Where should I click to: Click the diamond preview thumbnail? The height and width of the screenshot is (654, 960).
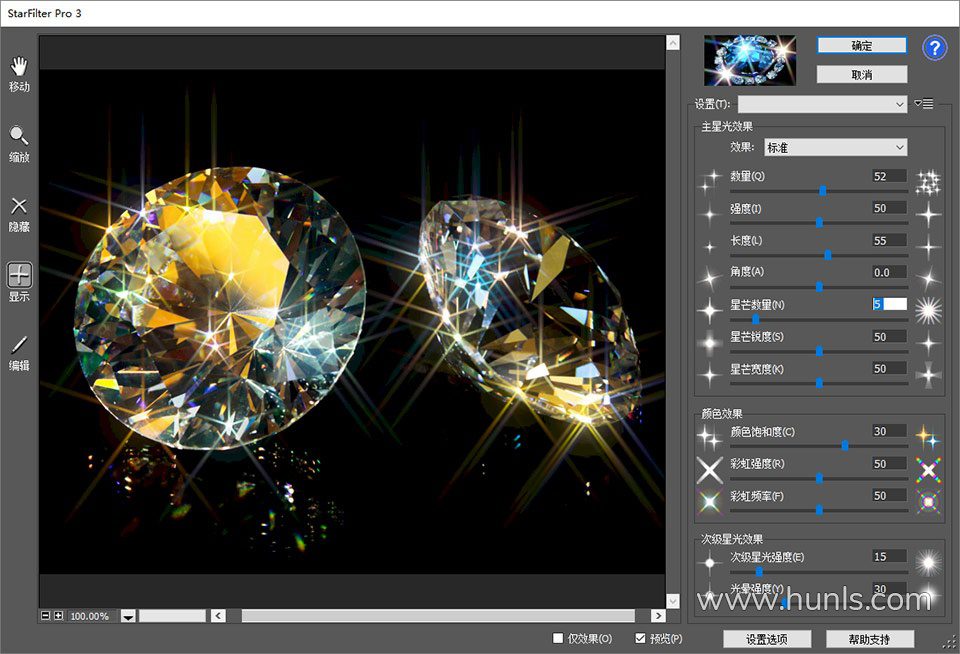pyautogui.click(x=750, y=60)
